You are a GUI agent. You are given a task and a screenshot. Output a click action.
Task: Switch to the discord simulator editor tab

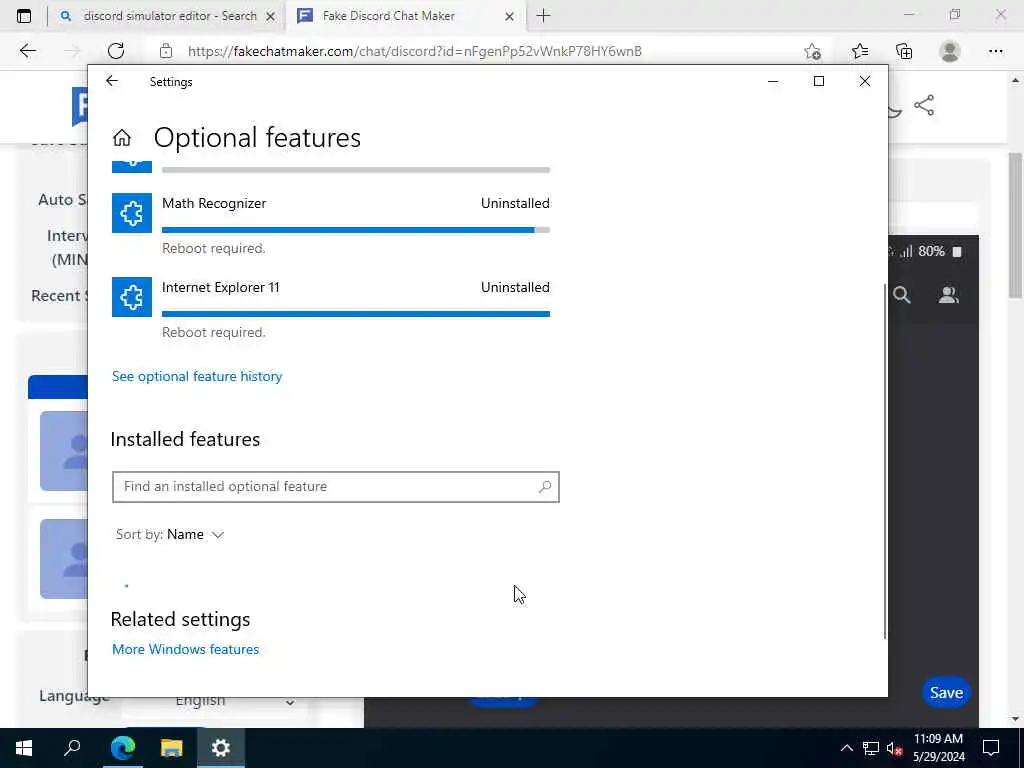167,16
